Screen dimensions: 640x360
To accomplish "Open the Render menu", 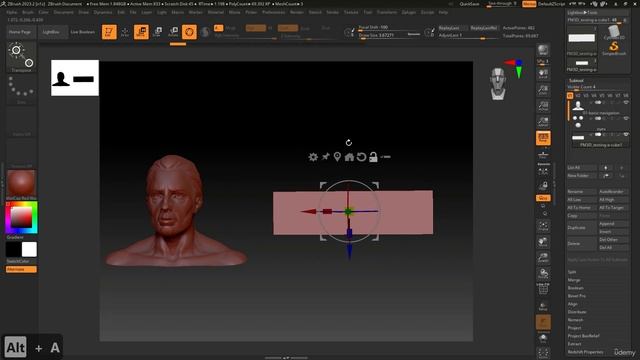I will pos(297,12).
